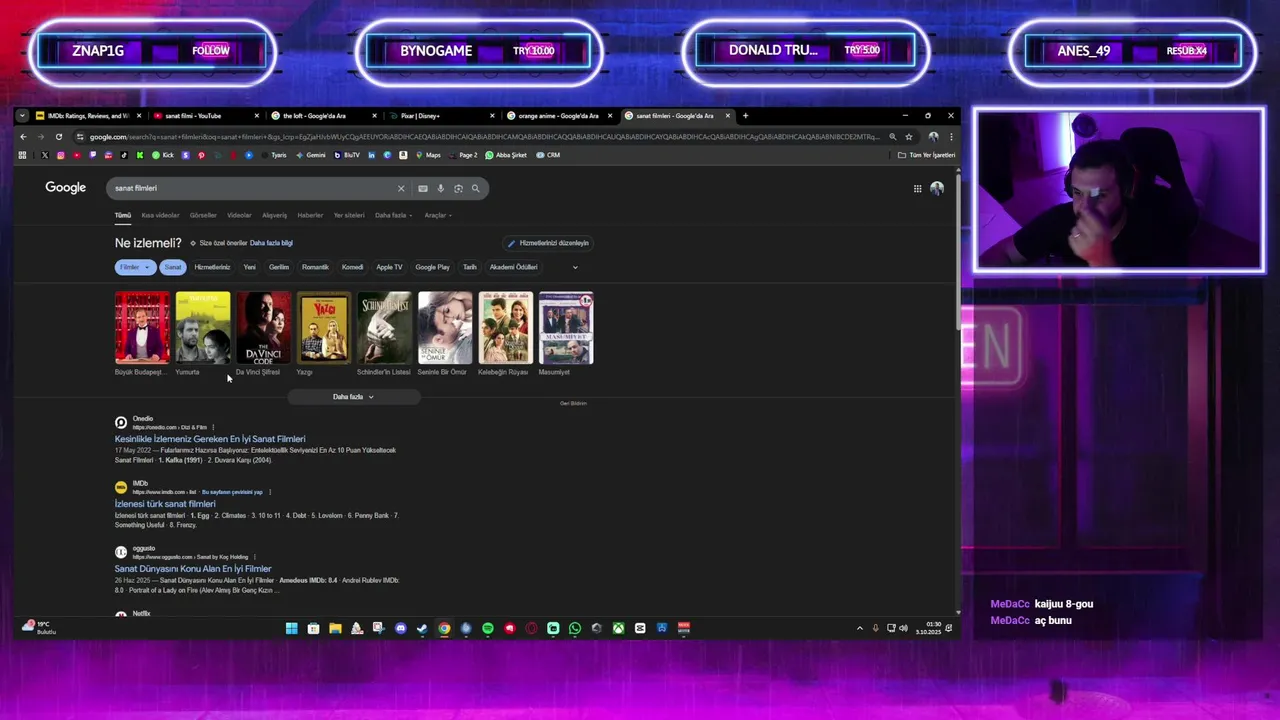Open the Chrome three-dot menu
Screen dimensions: 1280x720
click(951, 137)
